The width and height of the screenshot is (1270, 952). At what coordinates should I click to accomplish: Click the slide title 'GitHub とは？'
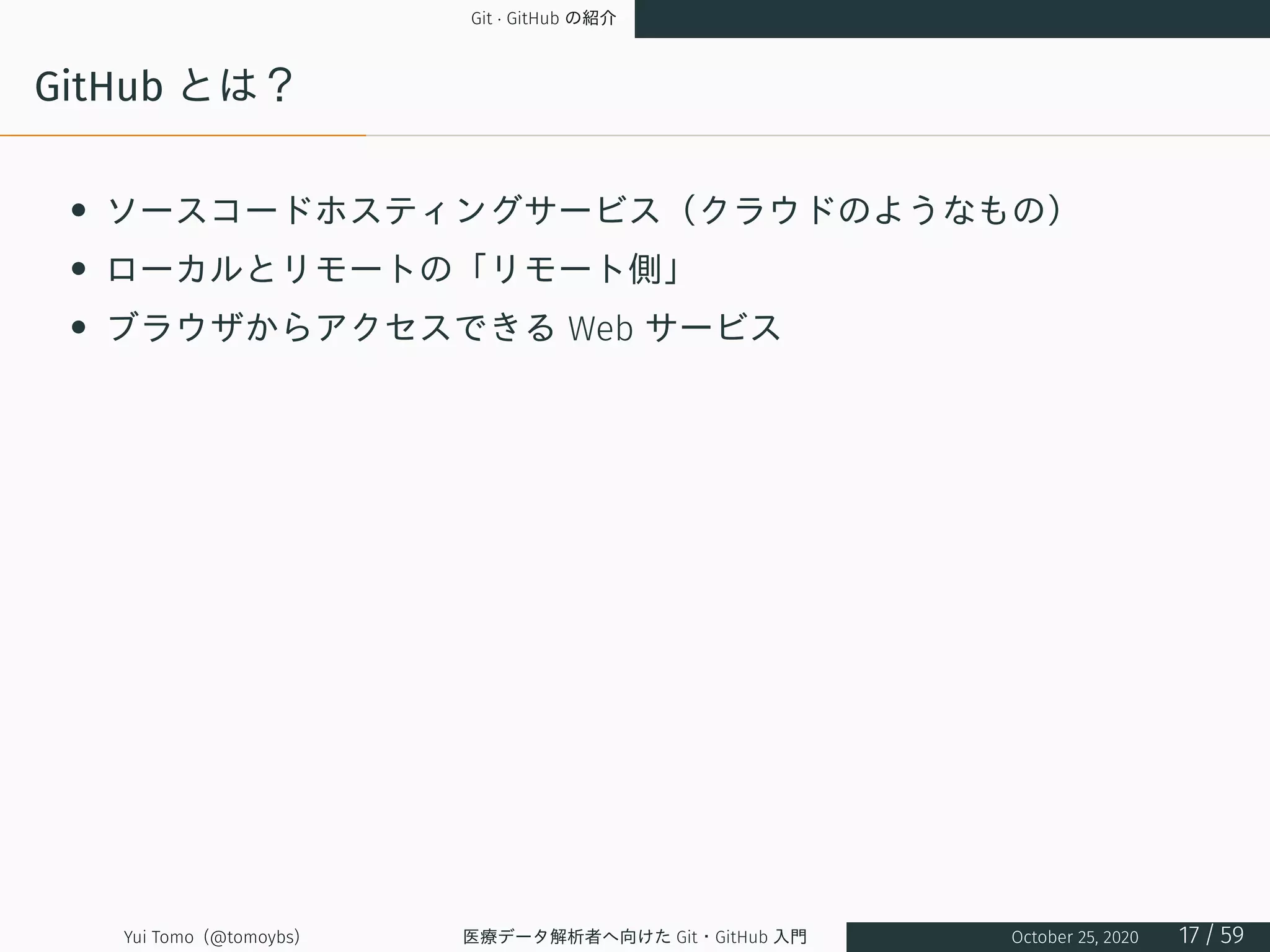point(164,86)
